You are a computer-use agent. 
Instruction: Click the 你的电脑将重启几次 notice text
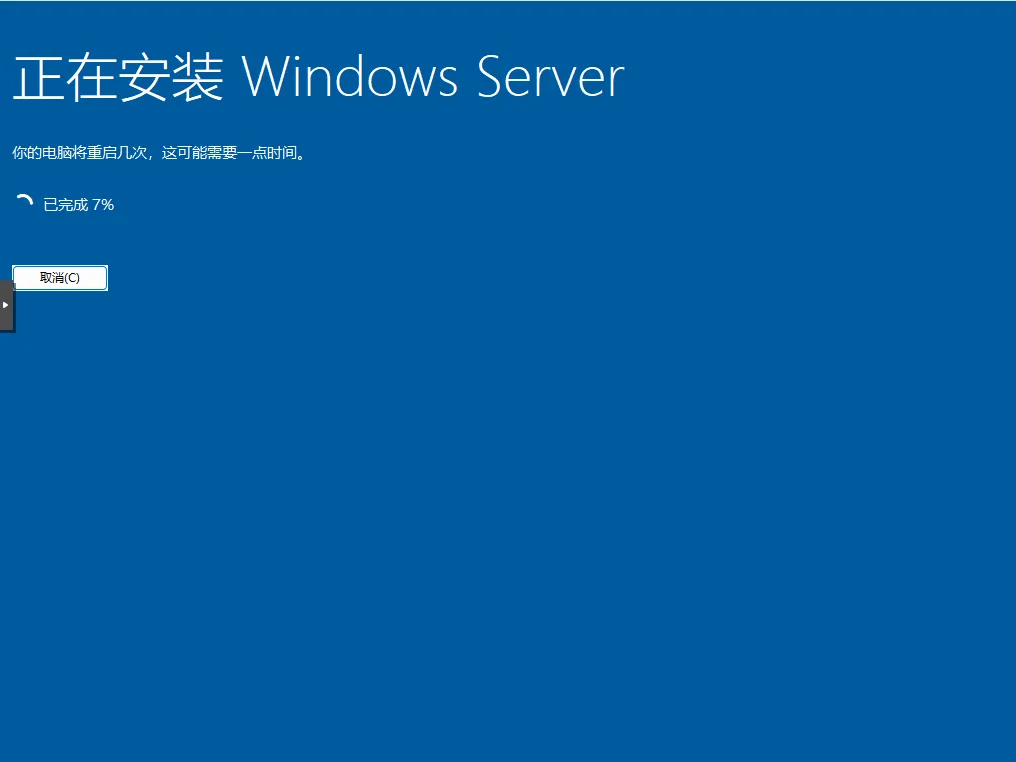pyautogui.click(x=79, y=153)
